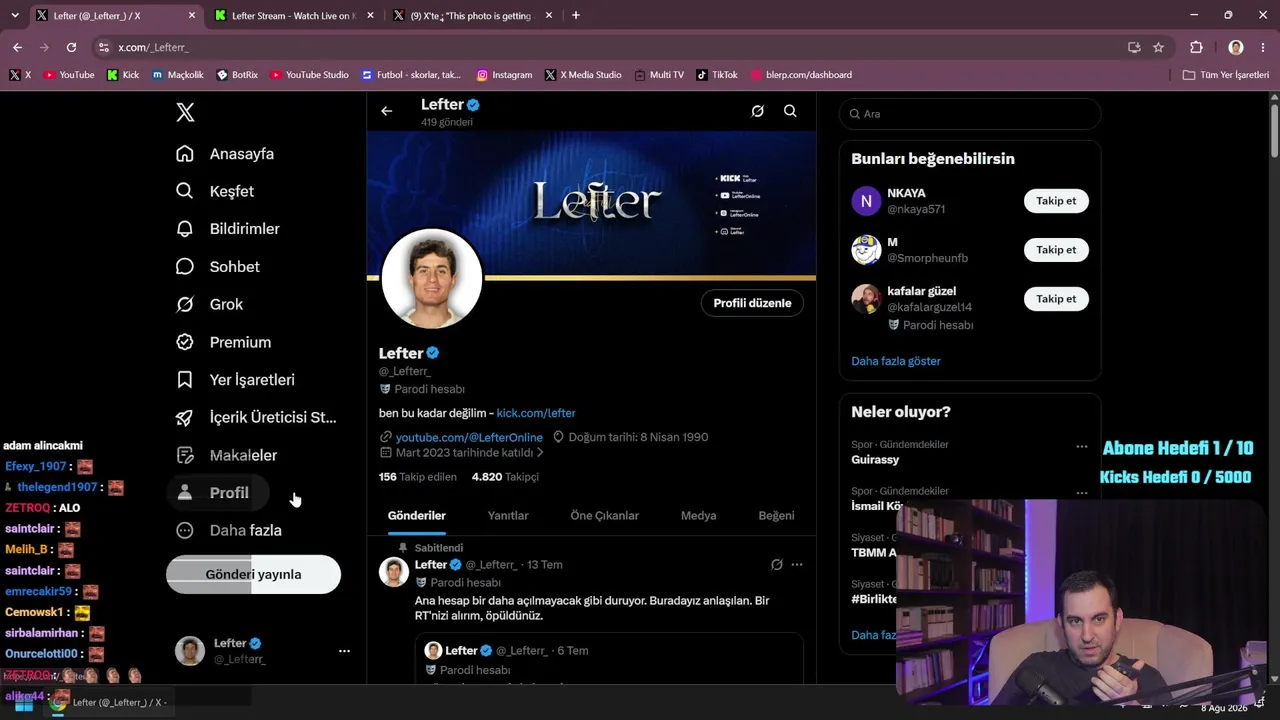Open Kick bookmark
The image size is (1280, 720).
tap(123, 75)
